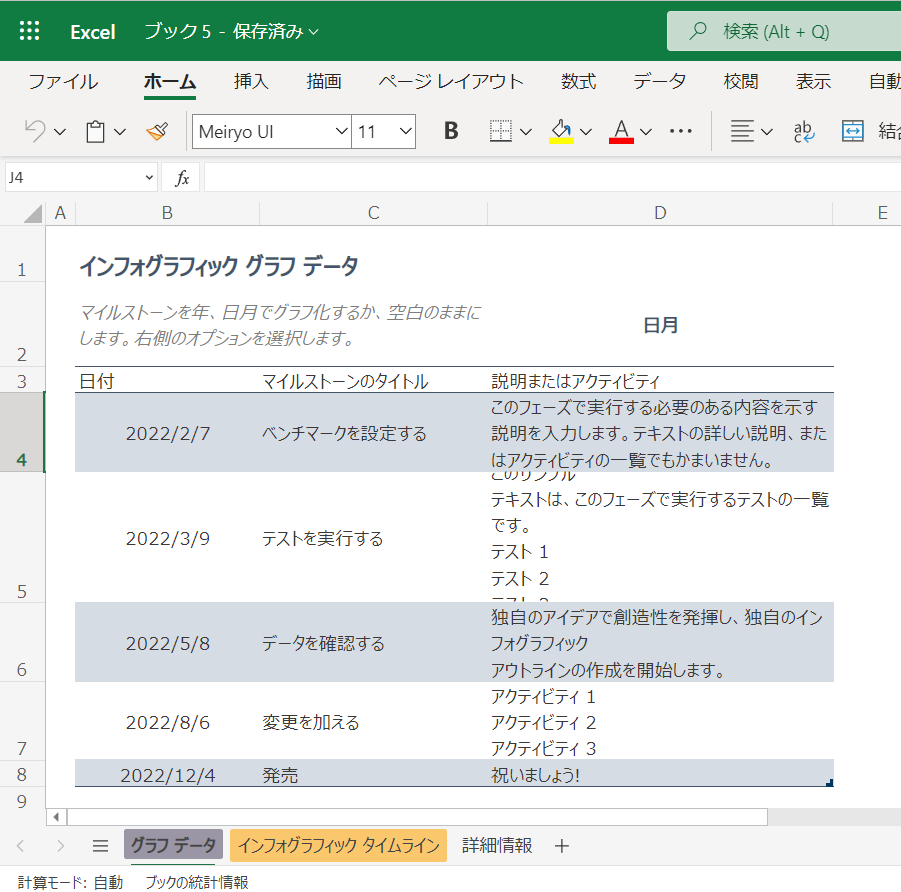Open the 表示 tab
Viewport: 901px width, 892px height.
[x=813, y=82]
